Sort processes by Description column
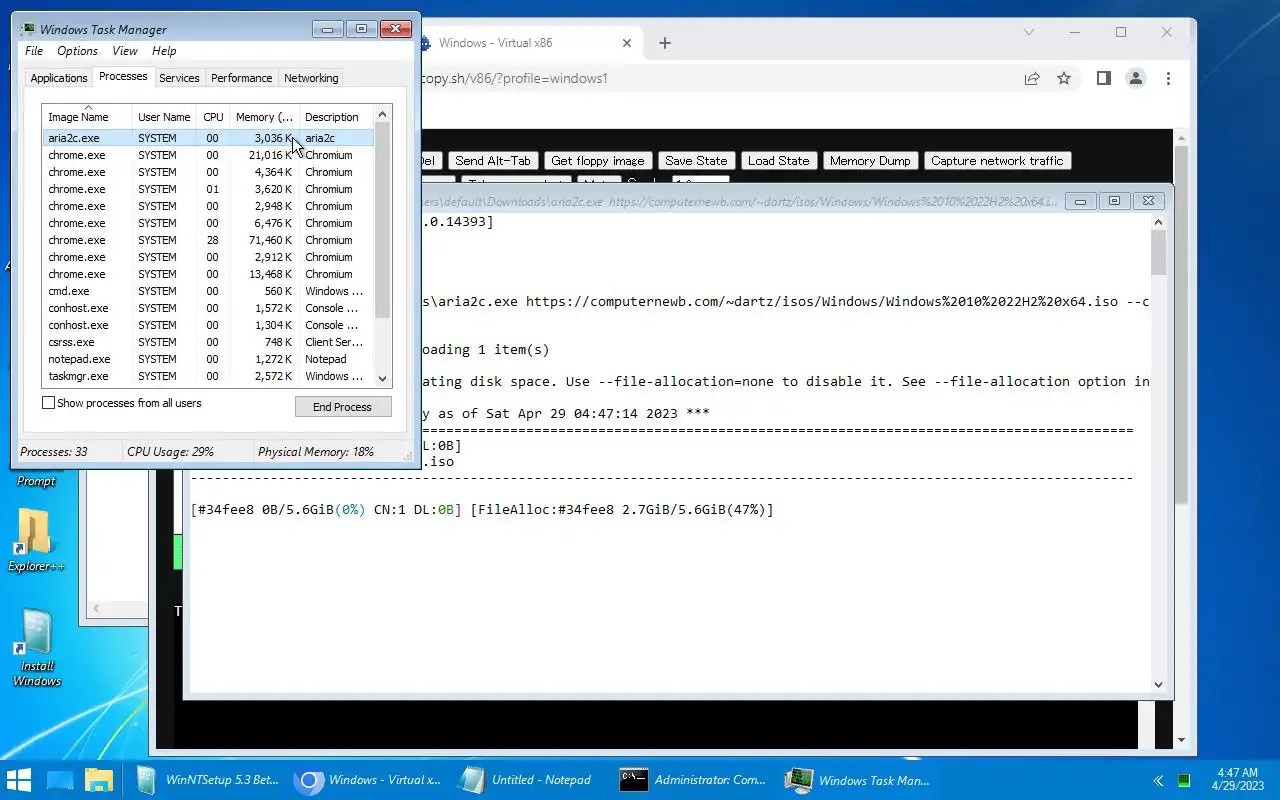Viewport: 1280px width, 800px height. click(x=337, y=117)
